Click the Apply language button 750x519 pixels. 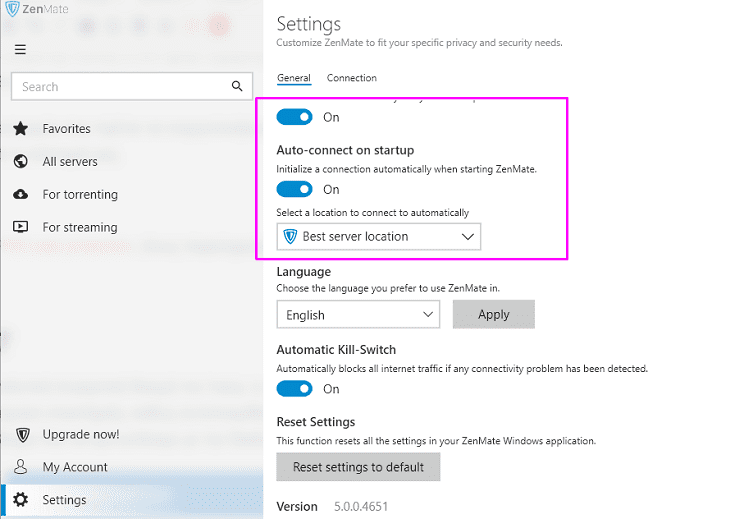point(494,314)
